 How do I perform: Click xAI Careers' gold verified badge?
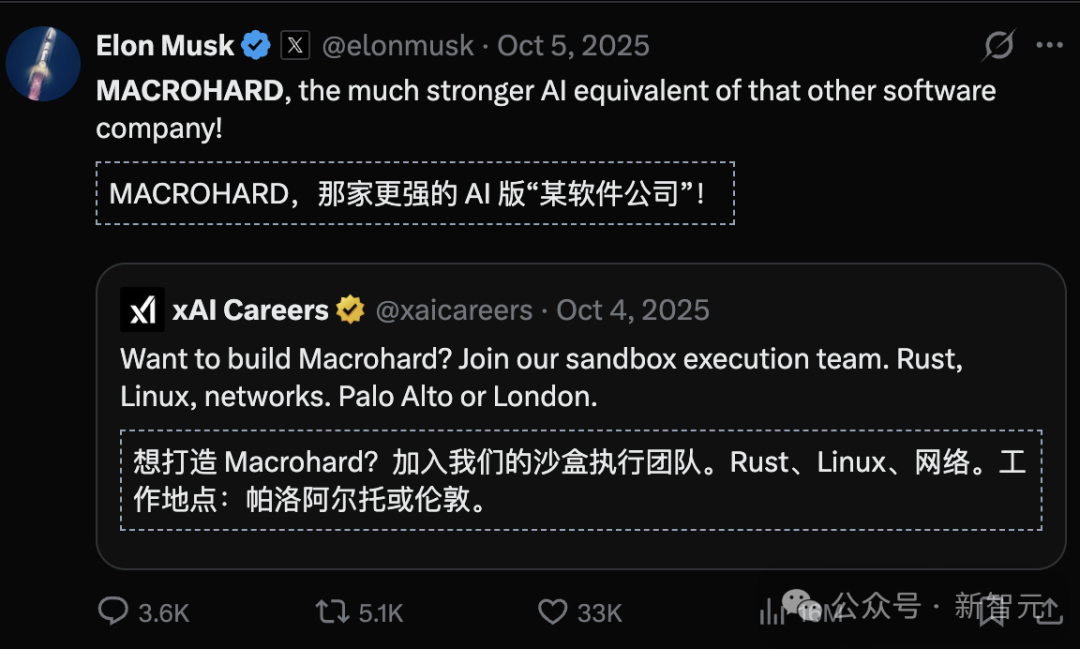(348, 310)
